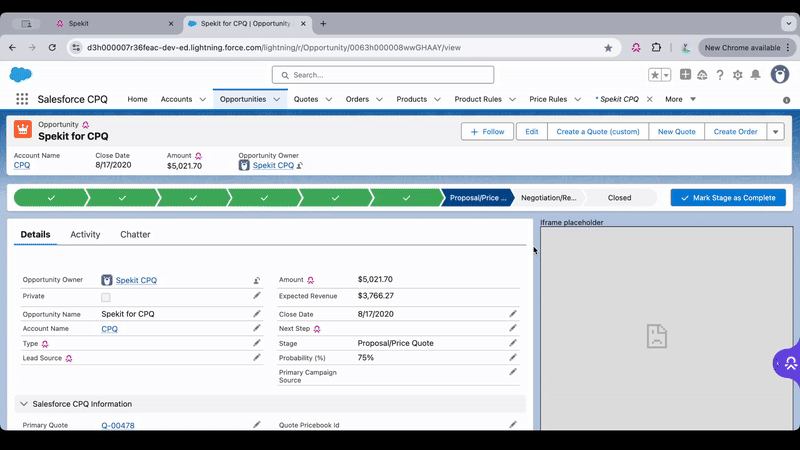Viewport: 800px width, 450px height.
Task: Edit Opportunity Name pencil icon
Action: 257,314
